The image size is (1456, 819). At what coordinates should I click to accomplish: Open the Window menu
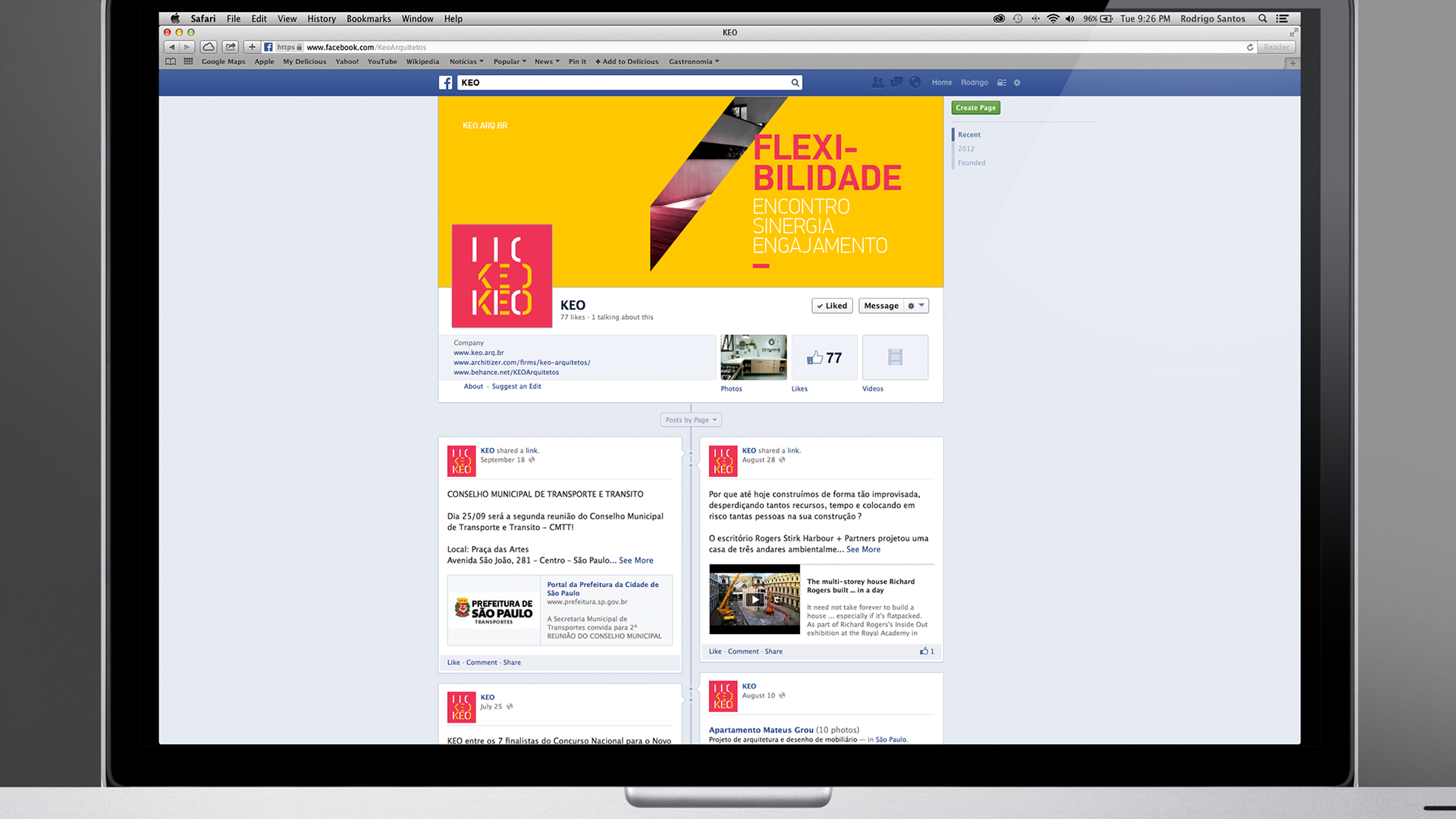[418, 18]
